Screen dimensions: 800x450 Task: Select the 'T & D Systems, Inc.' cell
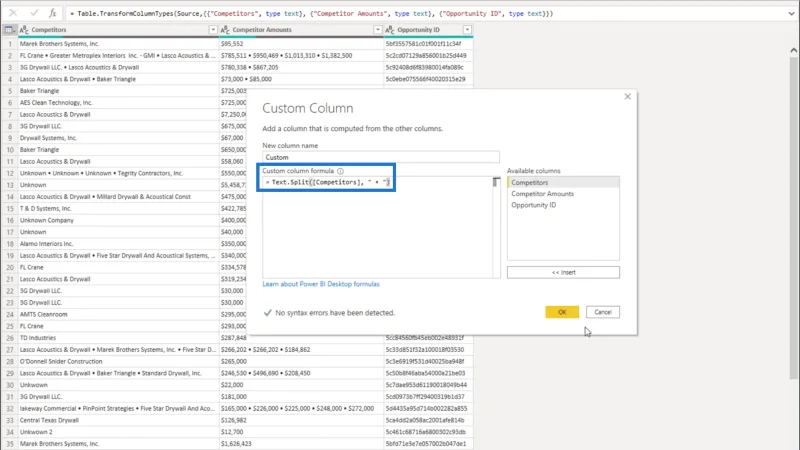point(118,209)
